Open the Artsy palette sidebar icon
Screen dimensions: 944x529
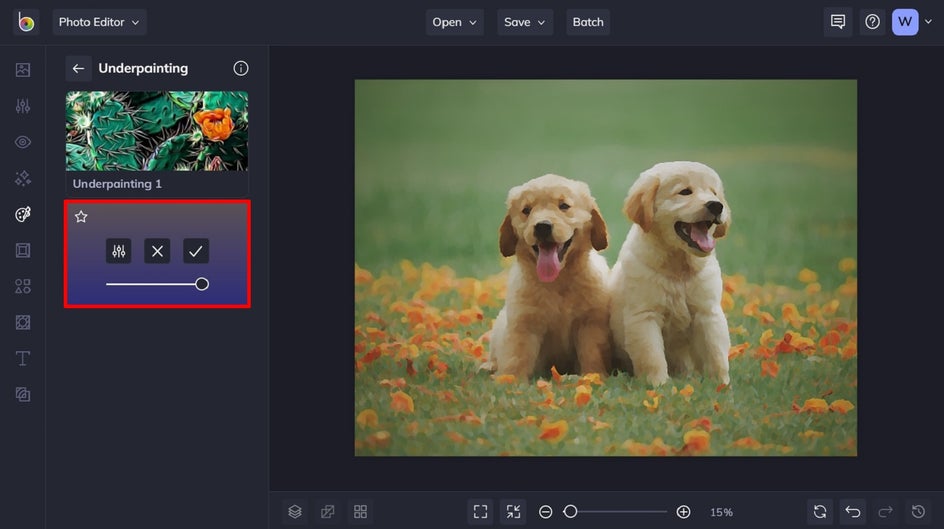(23, 214)
